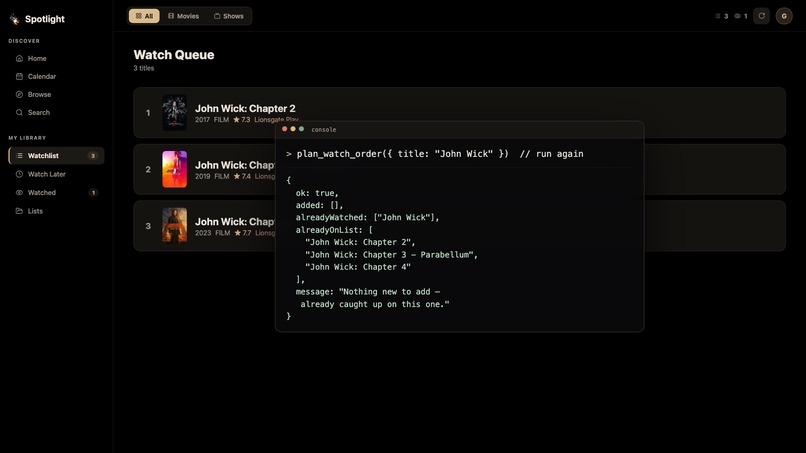Click the refresh button in the top bar
806x453 pixels.
point(761,16)
